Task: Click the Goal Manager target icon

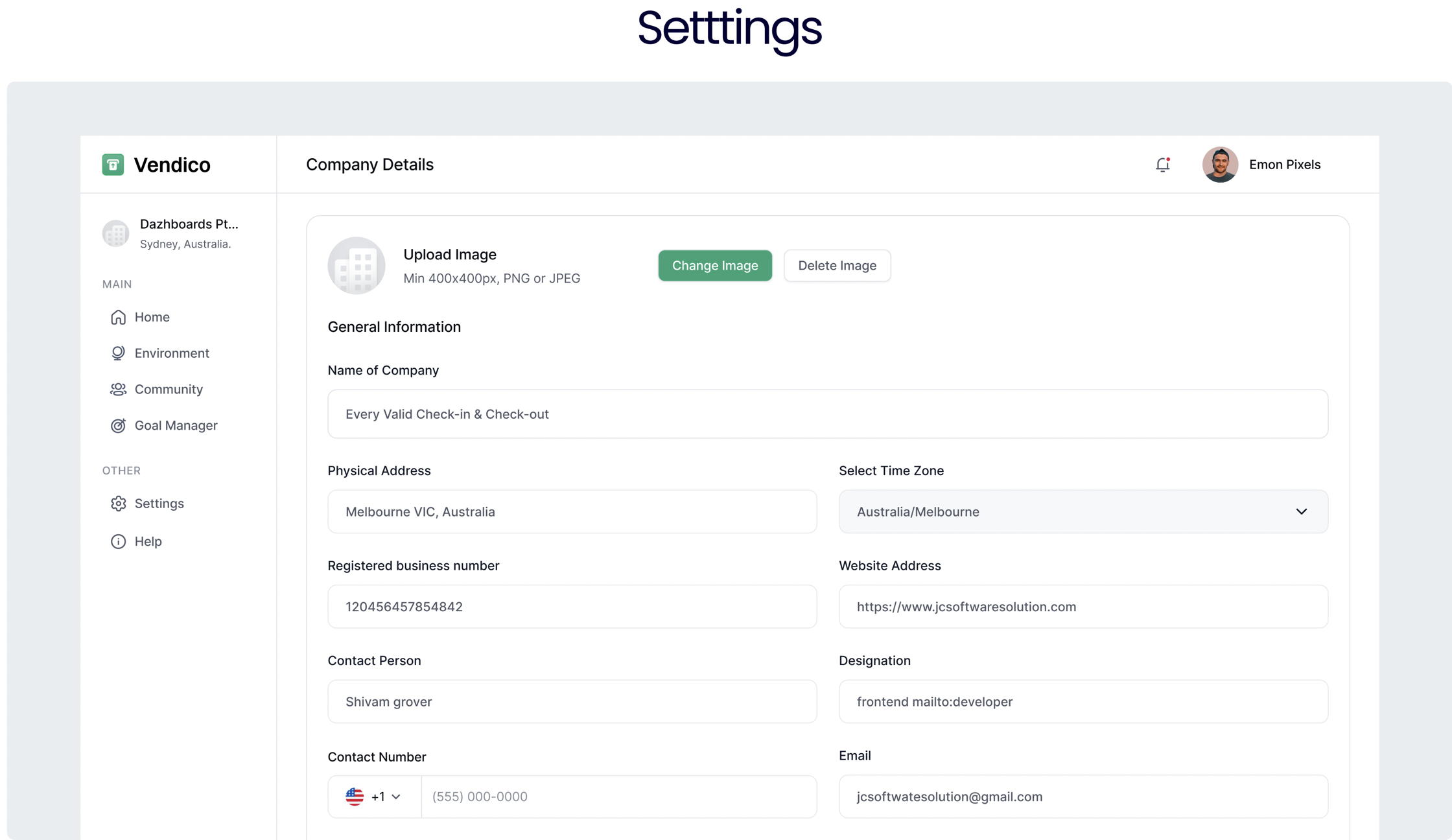Action: [x=118, y=426]
